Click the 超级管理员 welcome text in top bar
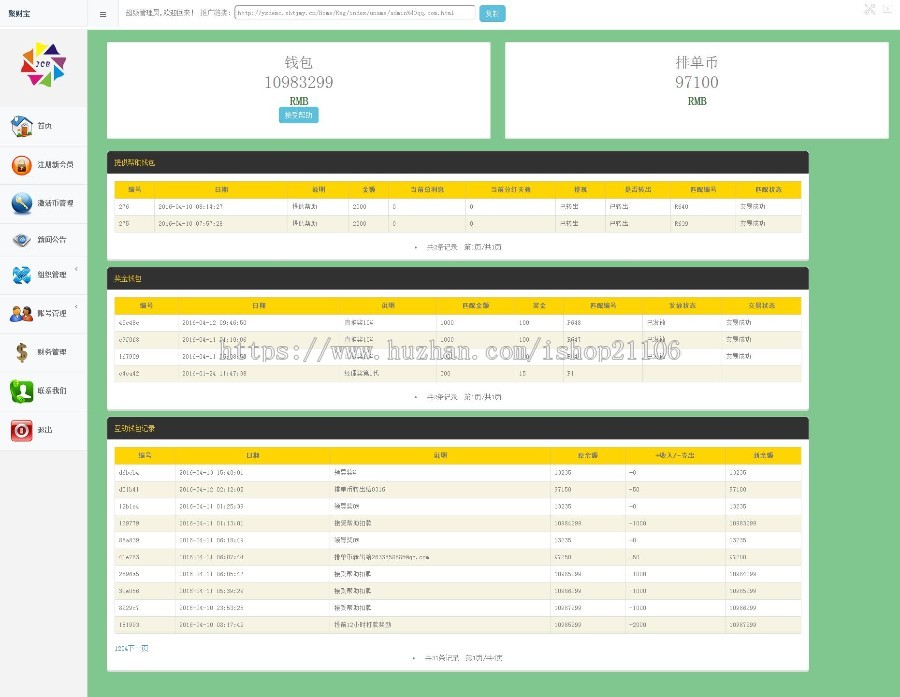Image resolution: width=900 pixels, height=697 pixels. click(160, 13)
